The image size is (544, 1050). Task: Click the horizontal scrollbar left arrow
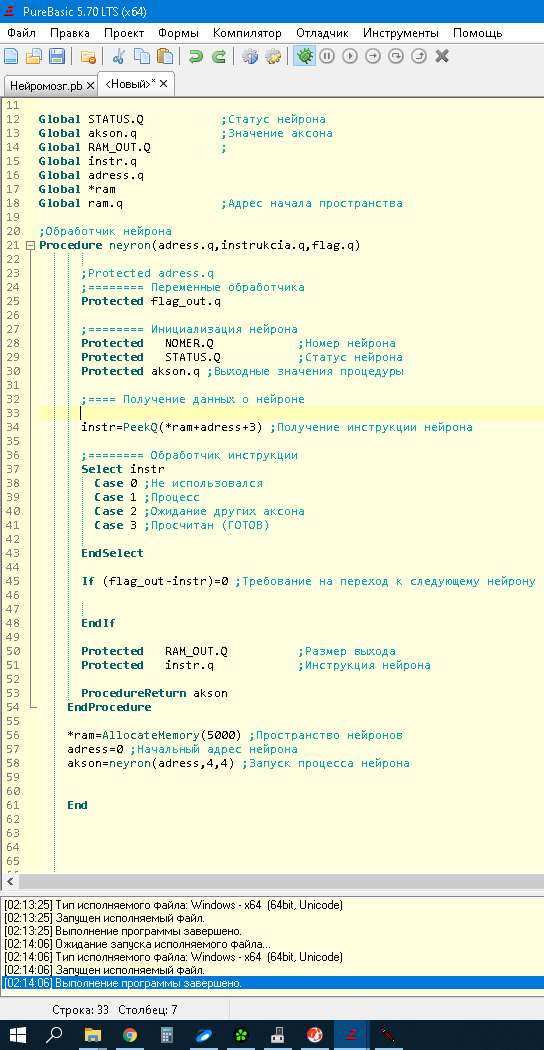pos(9,881)
